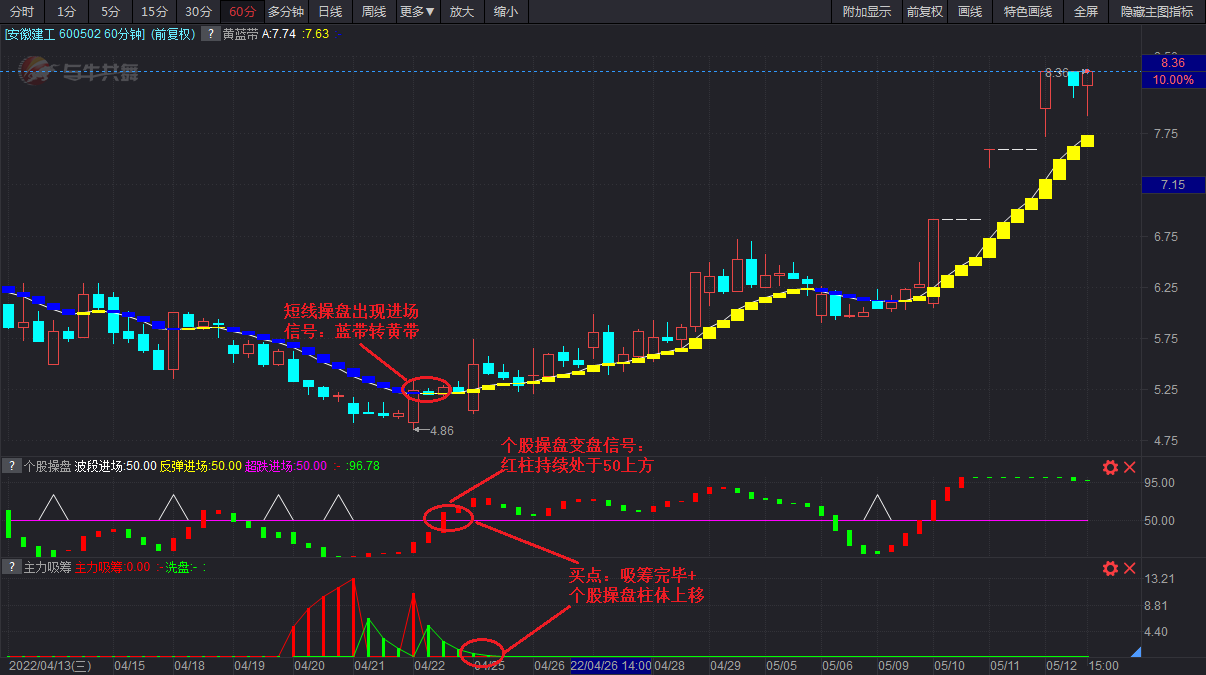Click 缩小 to zoom out chart

coord(506,12)
